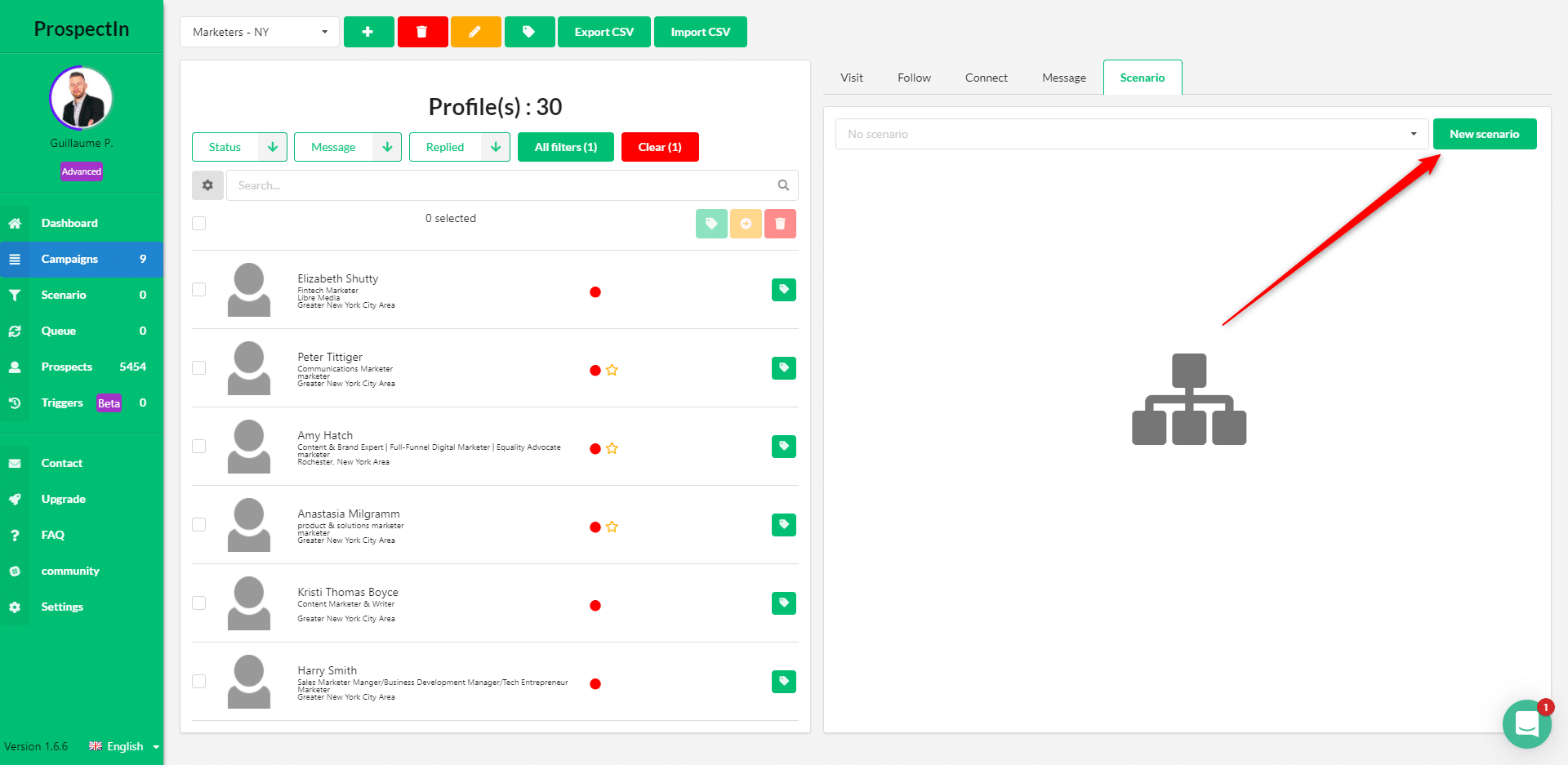This screenshot has height=765, width=1568.
Task: Switch to the Follow tab
Action: pyautogui.click(x=914, y=78)
